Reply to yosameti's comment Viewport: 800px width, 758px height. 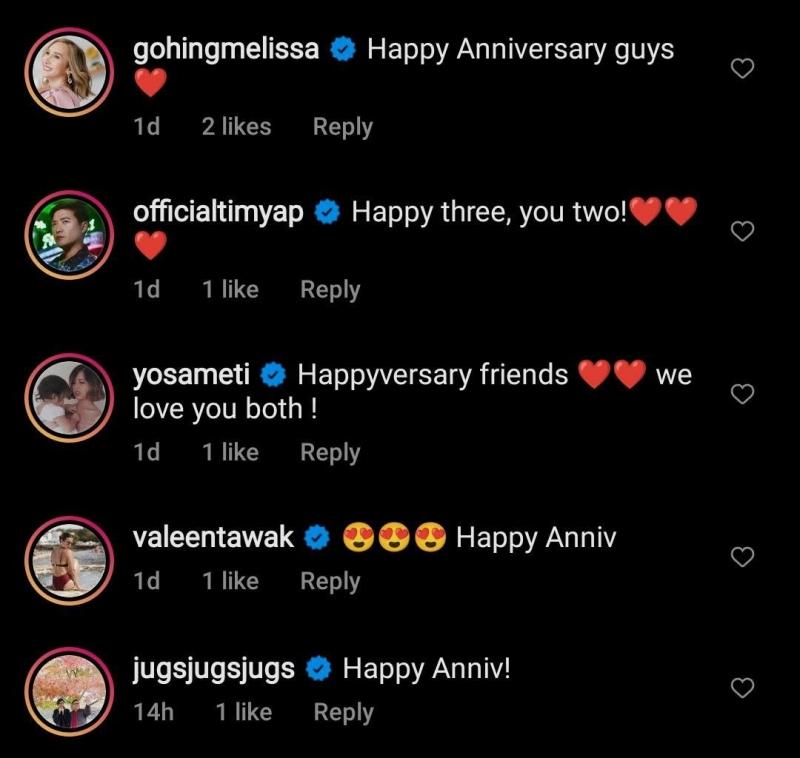[330, 453]
